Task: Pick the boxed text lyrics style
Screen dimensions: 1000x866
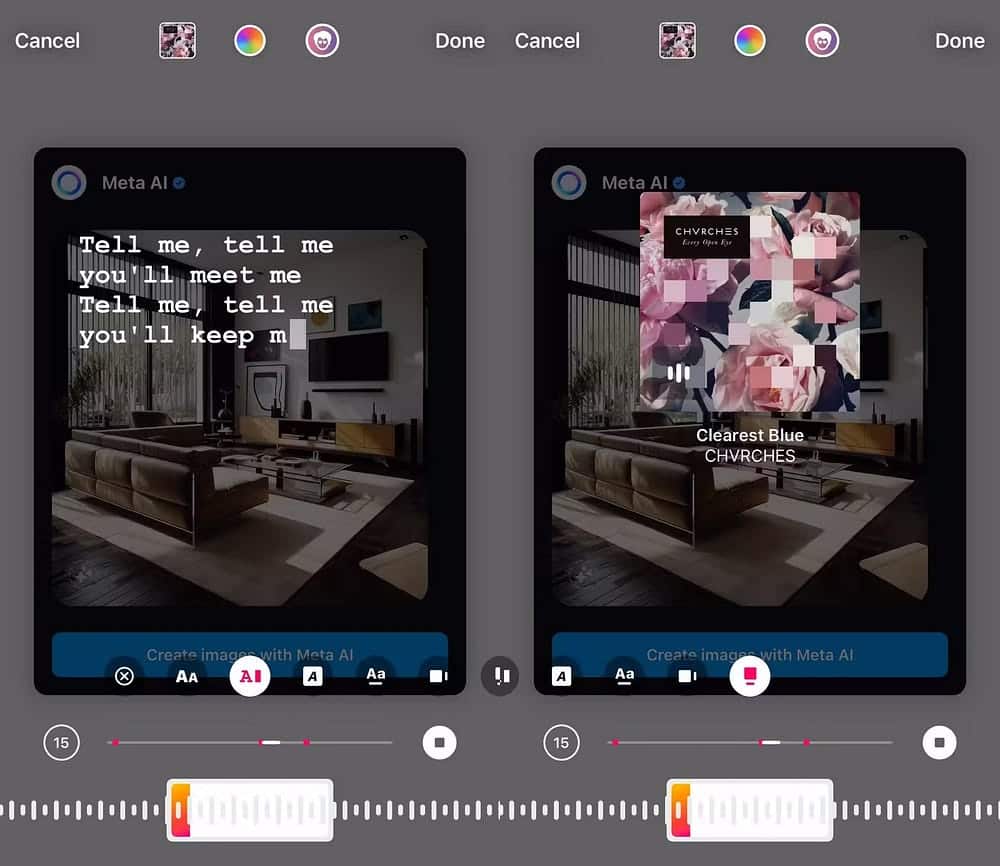Action: [312, 676]
